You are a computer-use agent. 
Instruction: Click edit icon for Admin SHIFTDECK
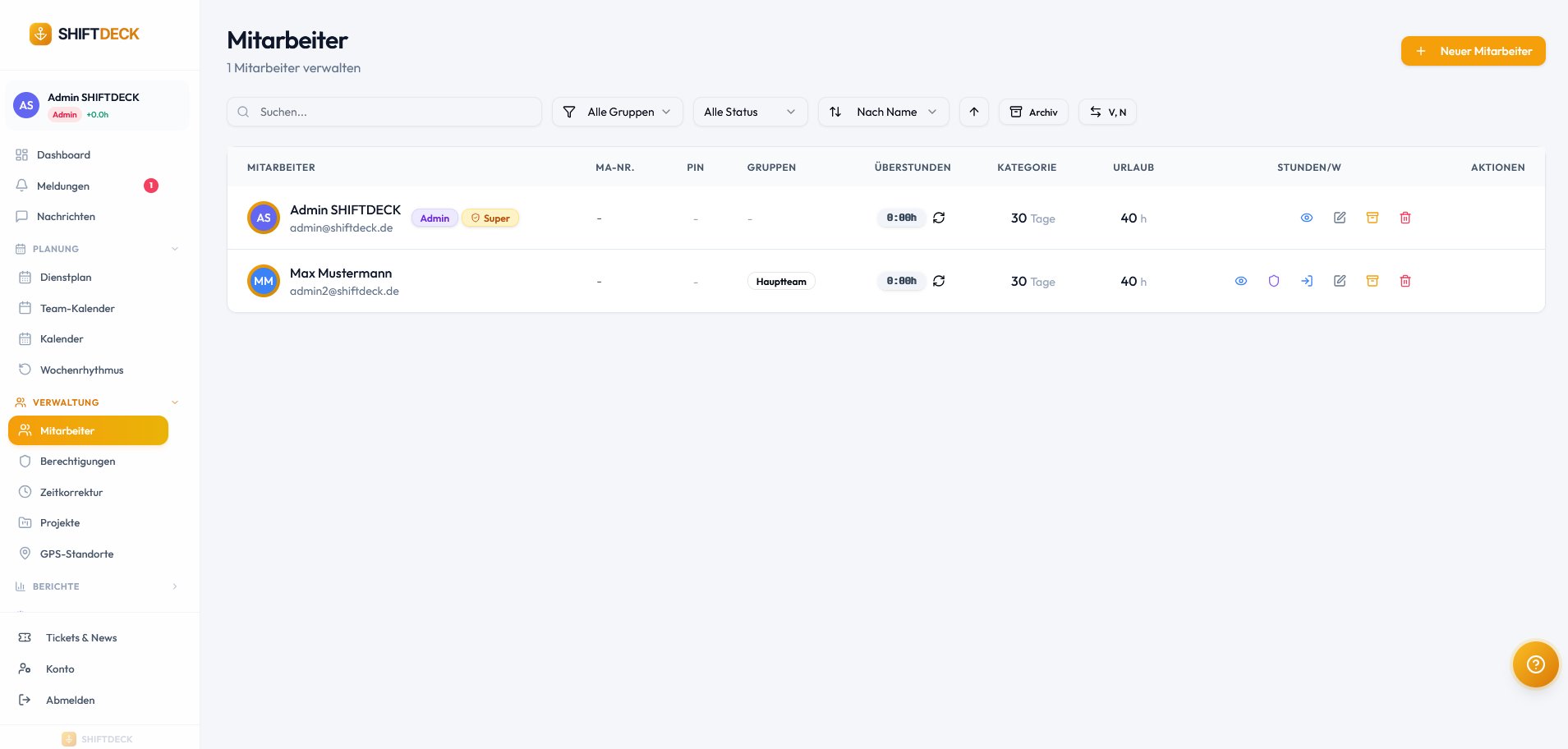1340,218
